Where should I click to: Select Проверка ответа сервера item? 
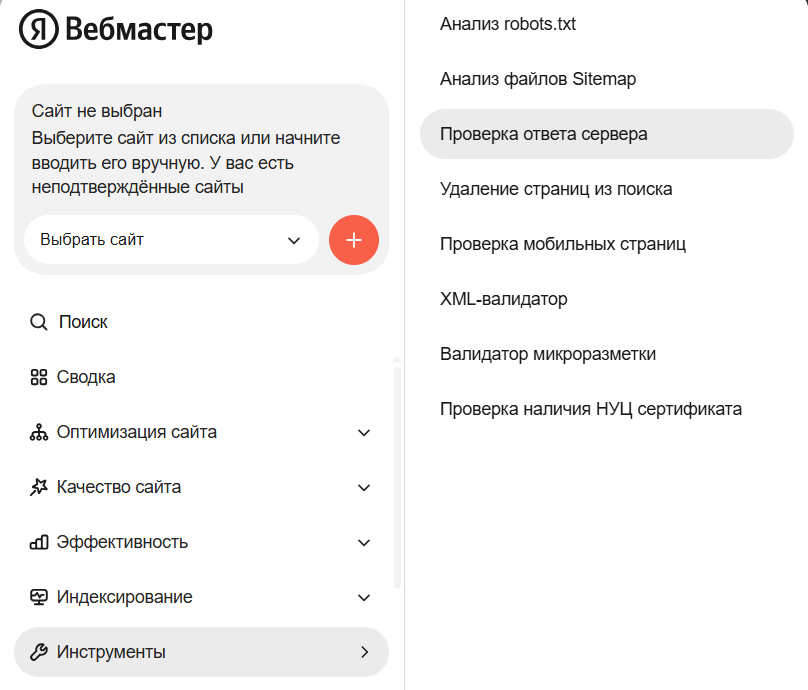607,134
